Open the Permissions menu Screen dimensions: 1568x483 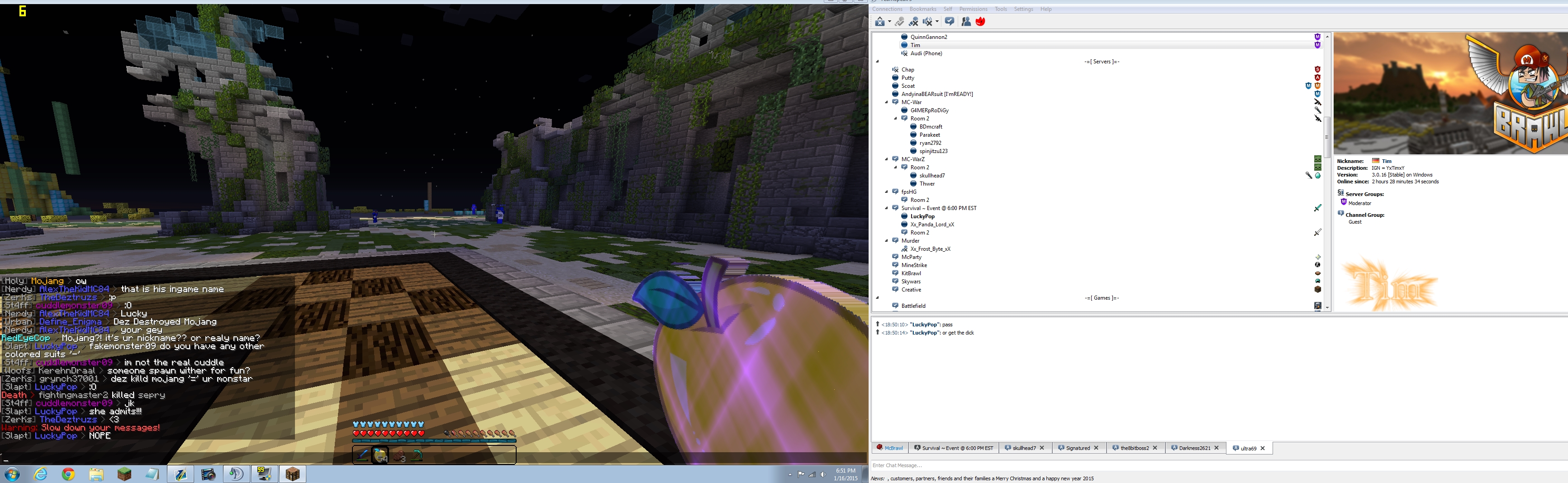pos(973,9)
